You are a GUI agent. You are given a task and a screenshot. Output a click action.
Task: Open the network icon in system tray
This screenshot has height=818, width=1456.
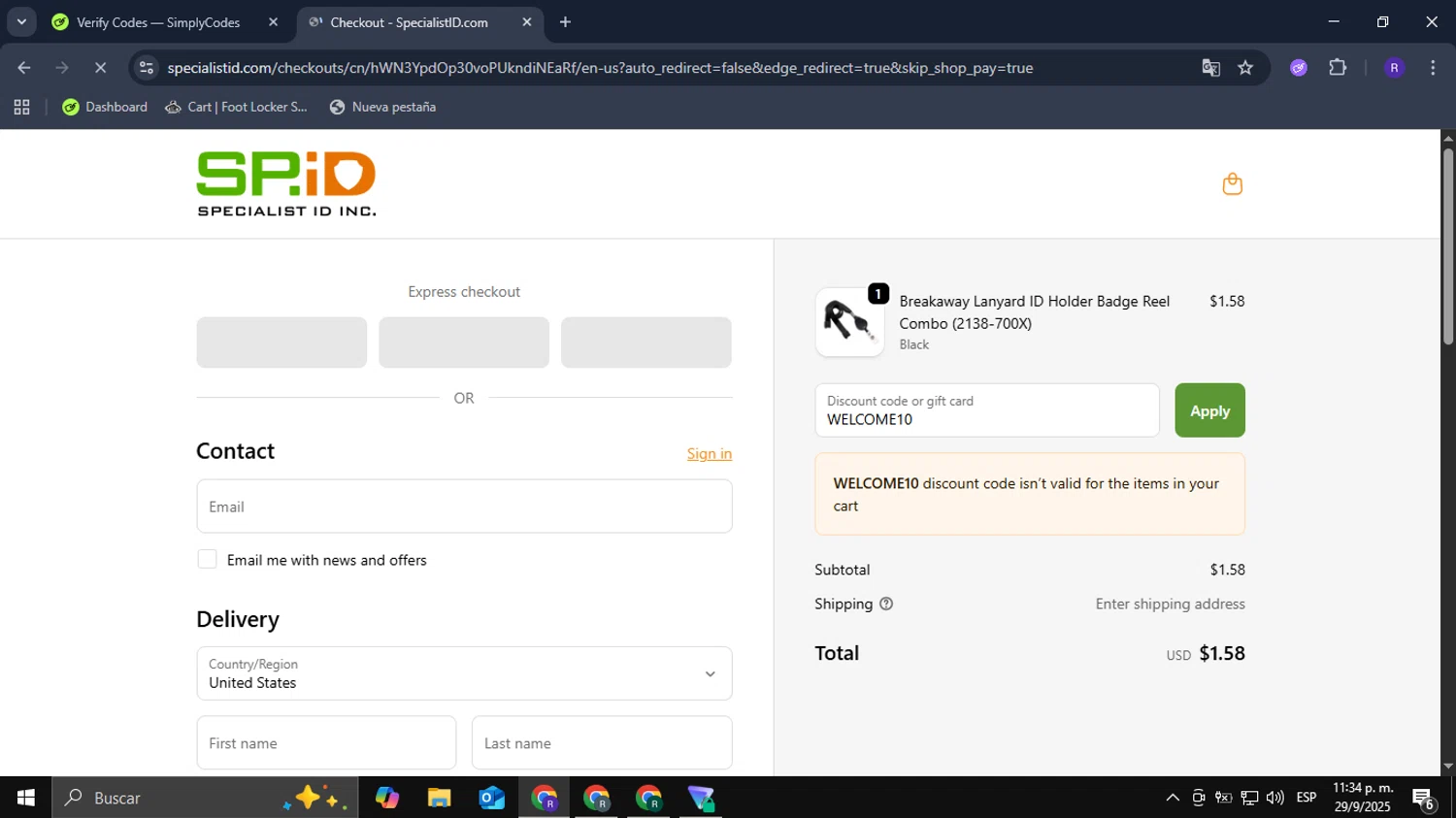tap(1249, 798)
